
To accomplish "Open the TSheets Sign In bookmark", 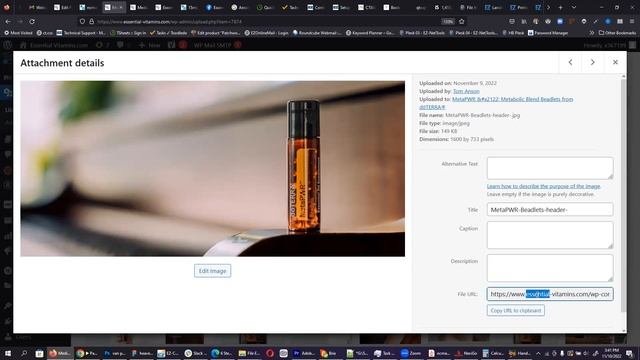I will click(128, 33).
